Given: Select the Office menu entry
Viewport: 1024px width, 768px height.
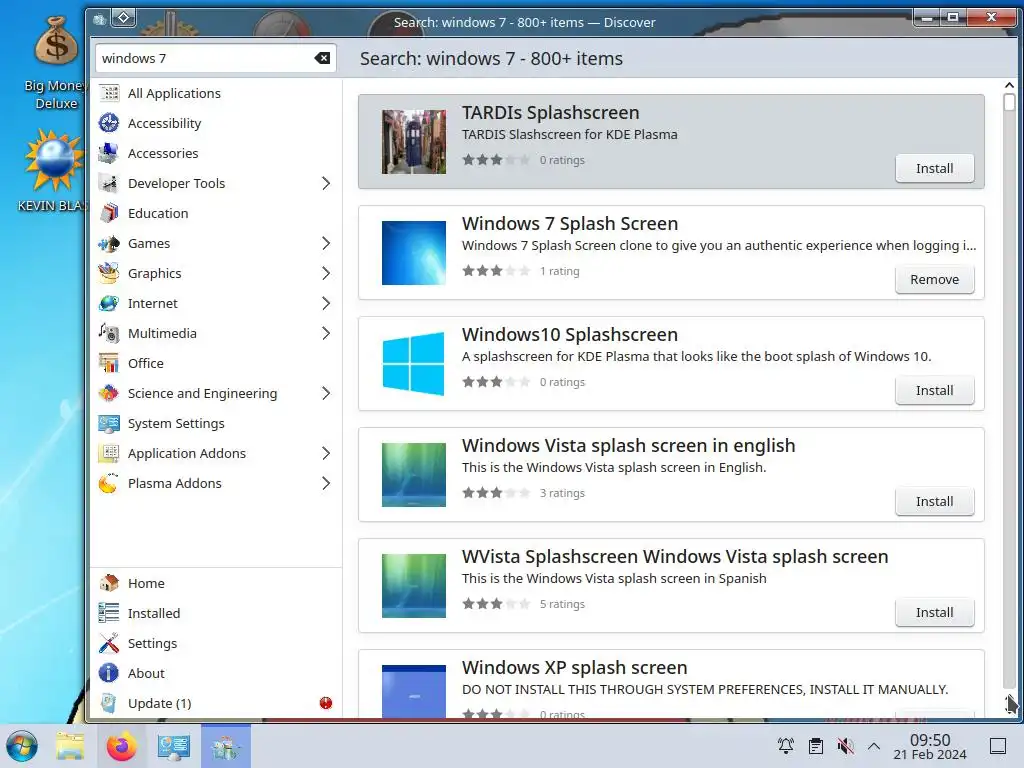Looking at the screenshot, I should [x=216, y=364].
